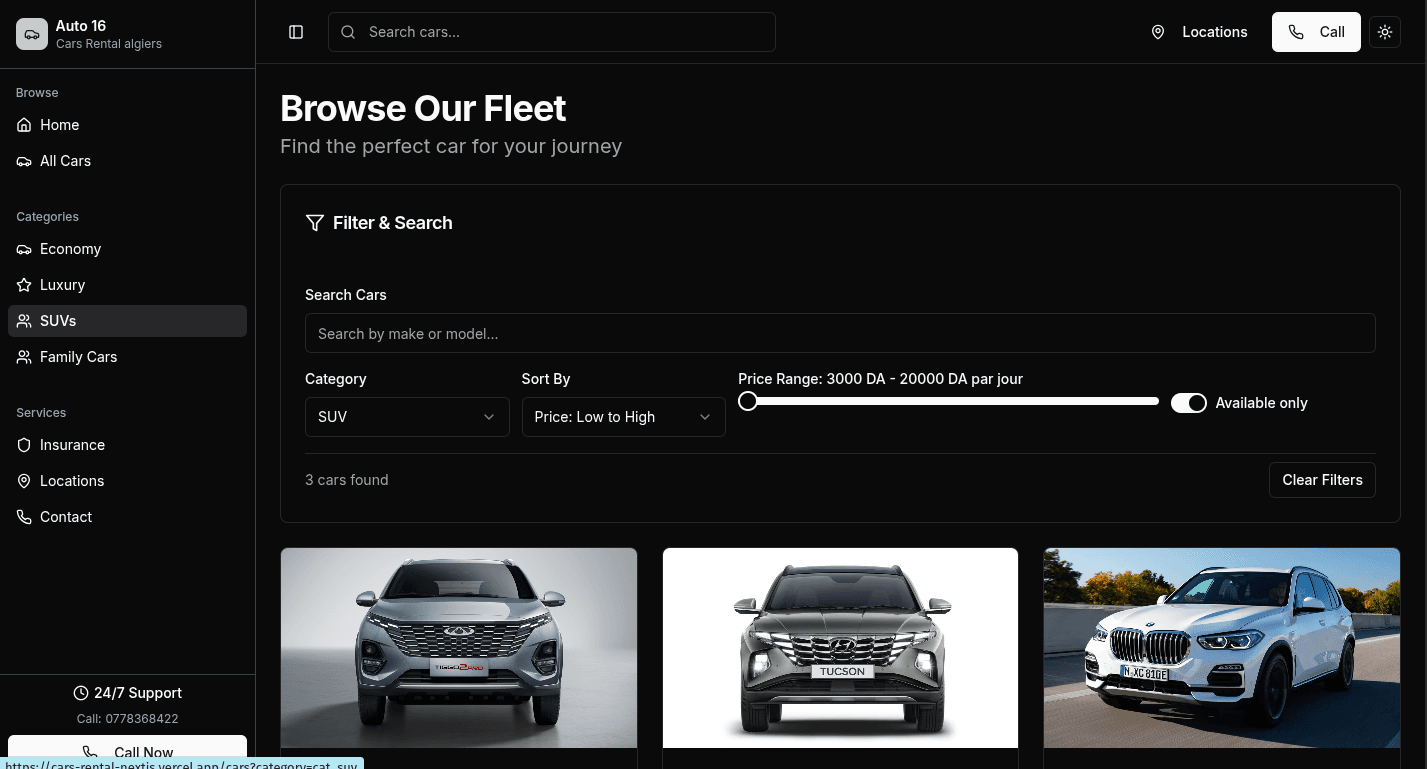The width and height of the screenshot is (1427, 769).
Task: Click the Clear Filters button
Action: (x=1322, y=480)
